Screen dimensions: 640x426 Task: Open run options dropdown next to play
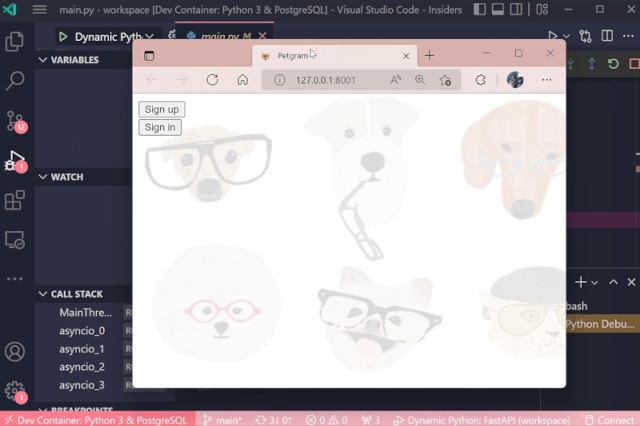567,36
